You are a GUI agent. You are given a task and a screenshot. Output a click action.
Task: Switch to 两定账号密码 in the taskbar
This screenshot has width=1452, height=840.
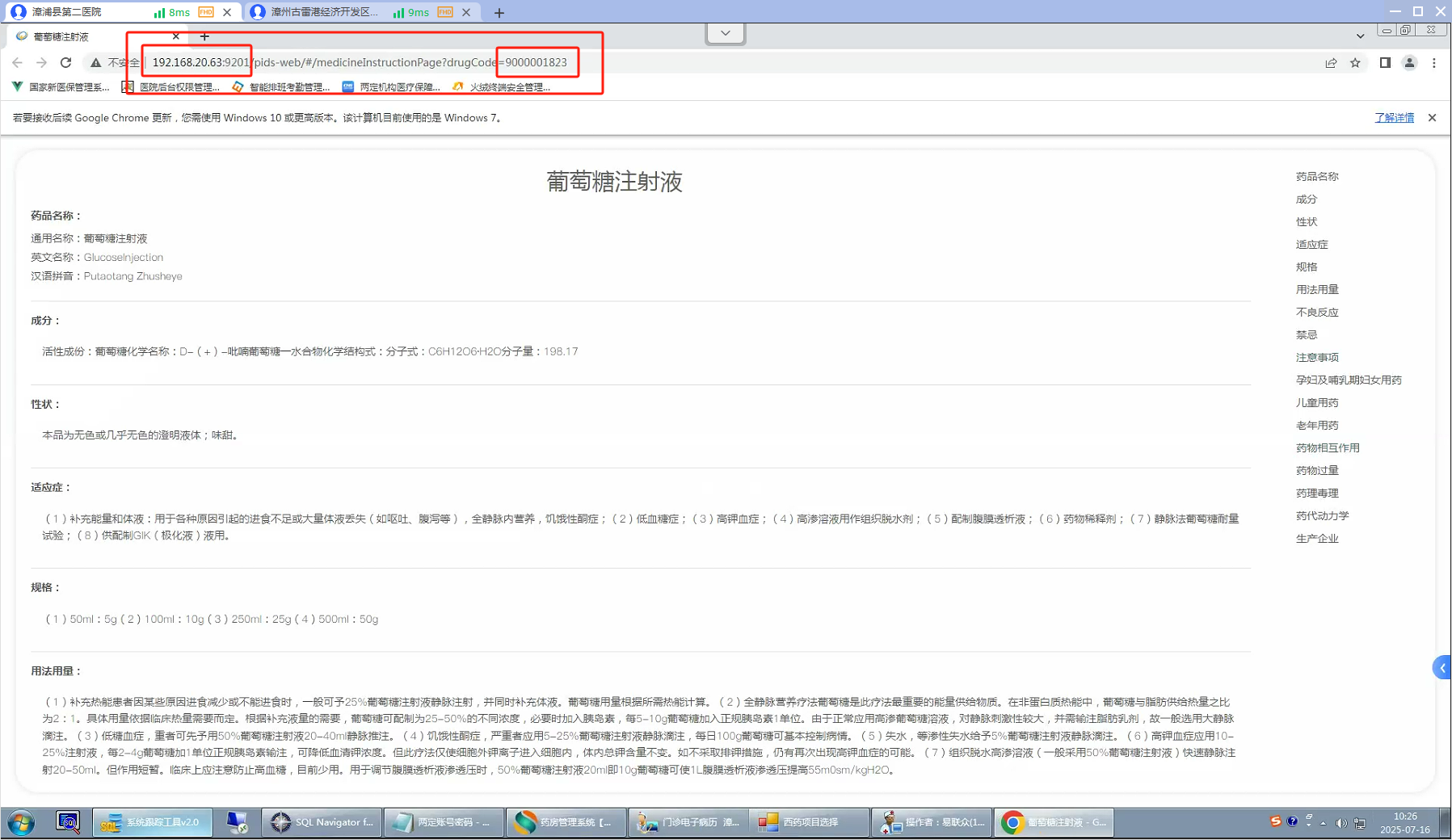point(444,822)
